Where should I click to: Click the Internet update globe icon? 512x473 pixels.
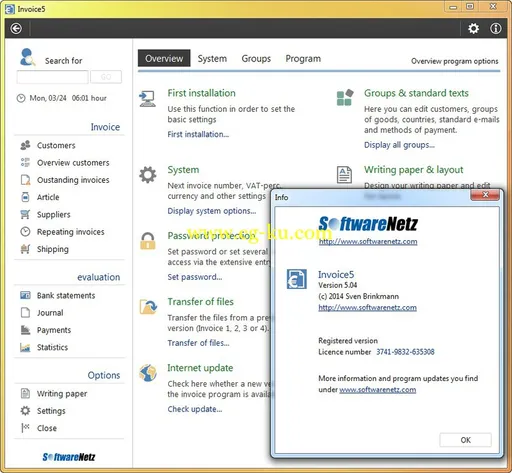148,373
